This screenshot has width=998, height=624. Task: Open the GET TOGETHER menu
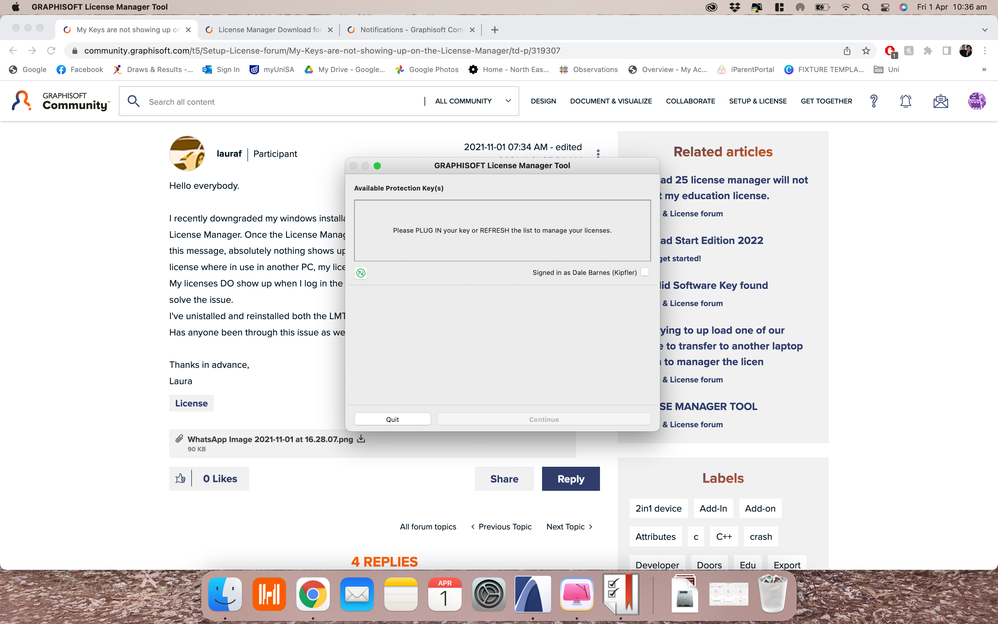[x=826, y=101]
